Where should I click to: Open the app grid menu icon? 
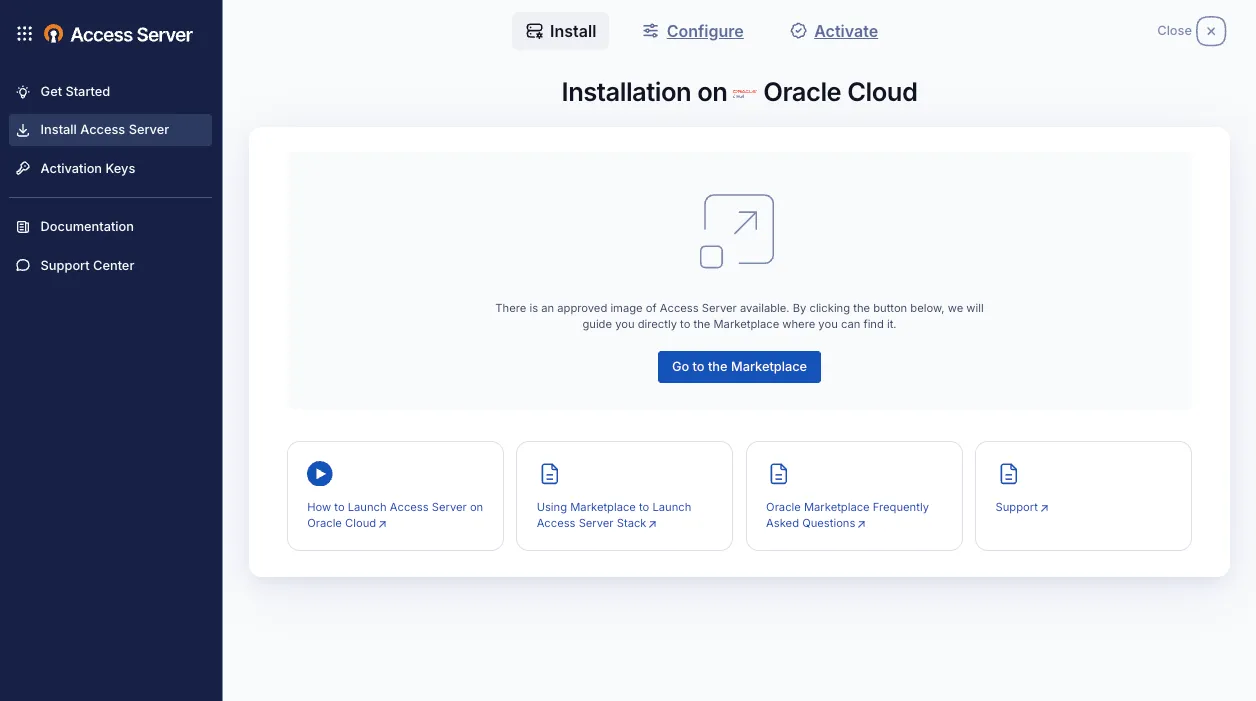pyautogui.click(x=25, y=34)
